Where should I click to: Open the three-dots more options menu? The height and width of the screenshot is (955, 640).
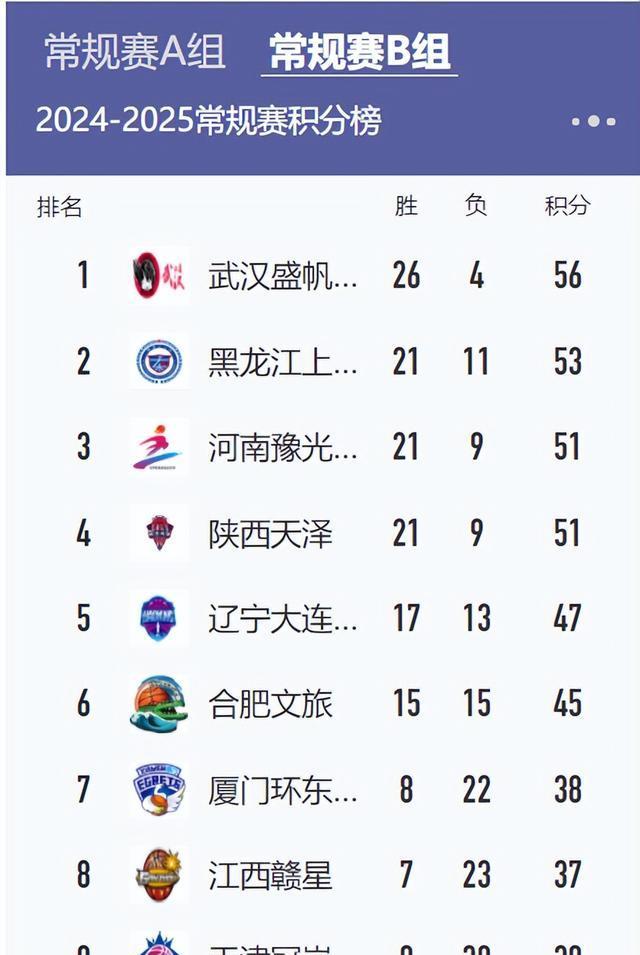594,121
